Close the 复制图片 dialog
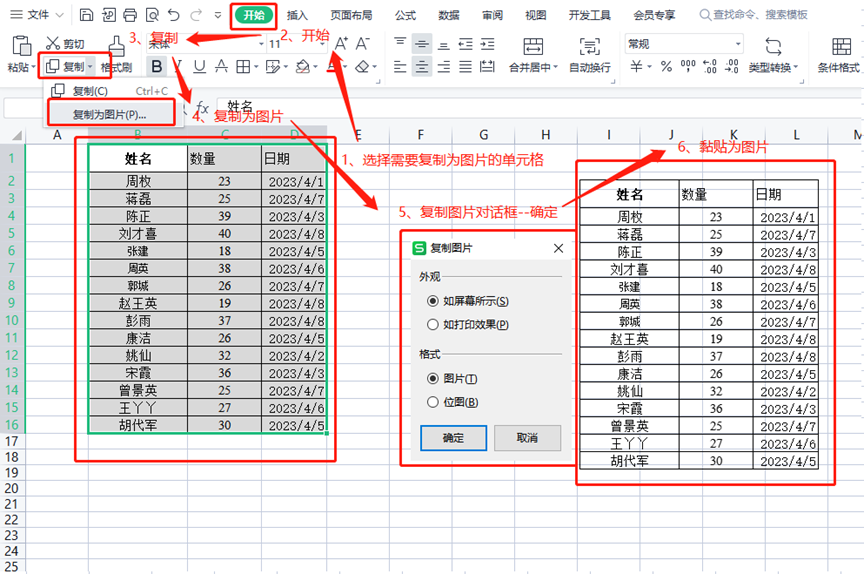 pyautogui.click(x=558, y=248)
